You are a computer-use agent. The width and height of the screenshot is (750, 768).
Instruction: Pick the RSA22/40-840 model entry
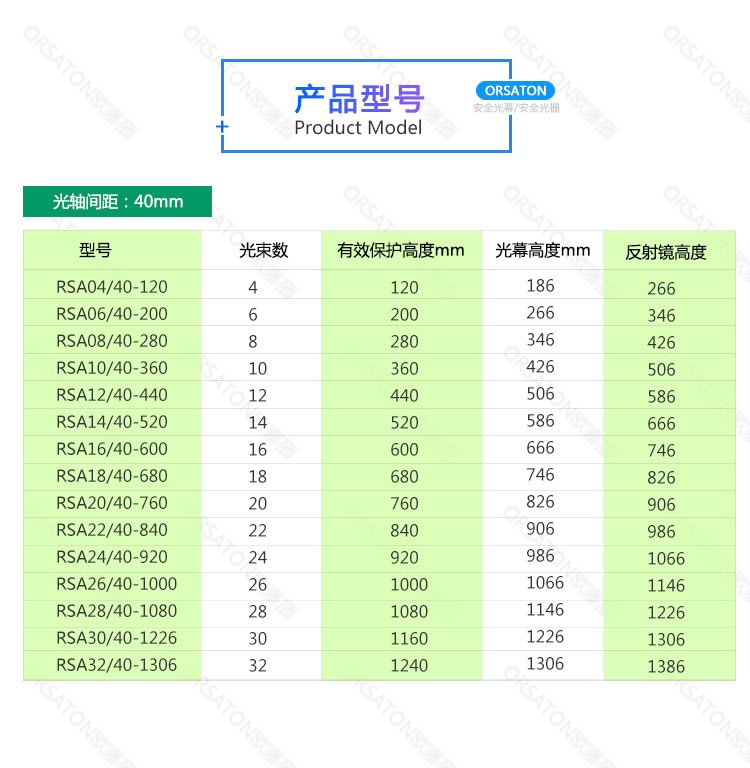(112, 530)
